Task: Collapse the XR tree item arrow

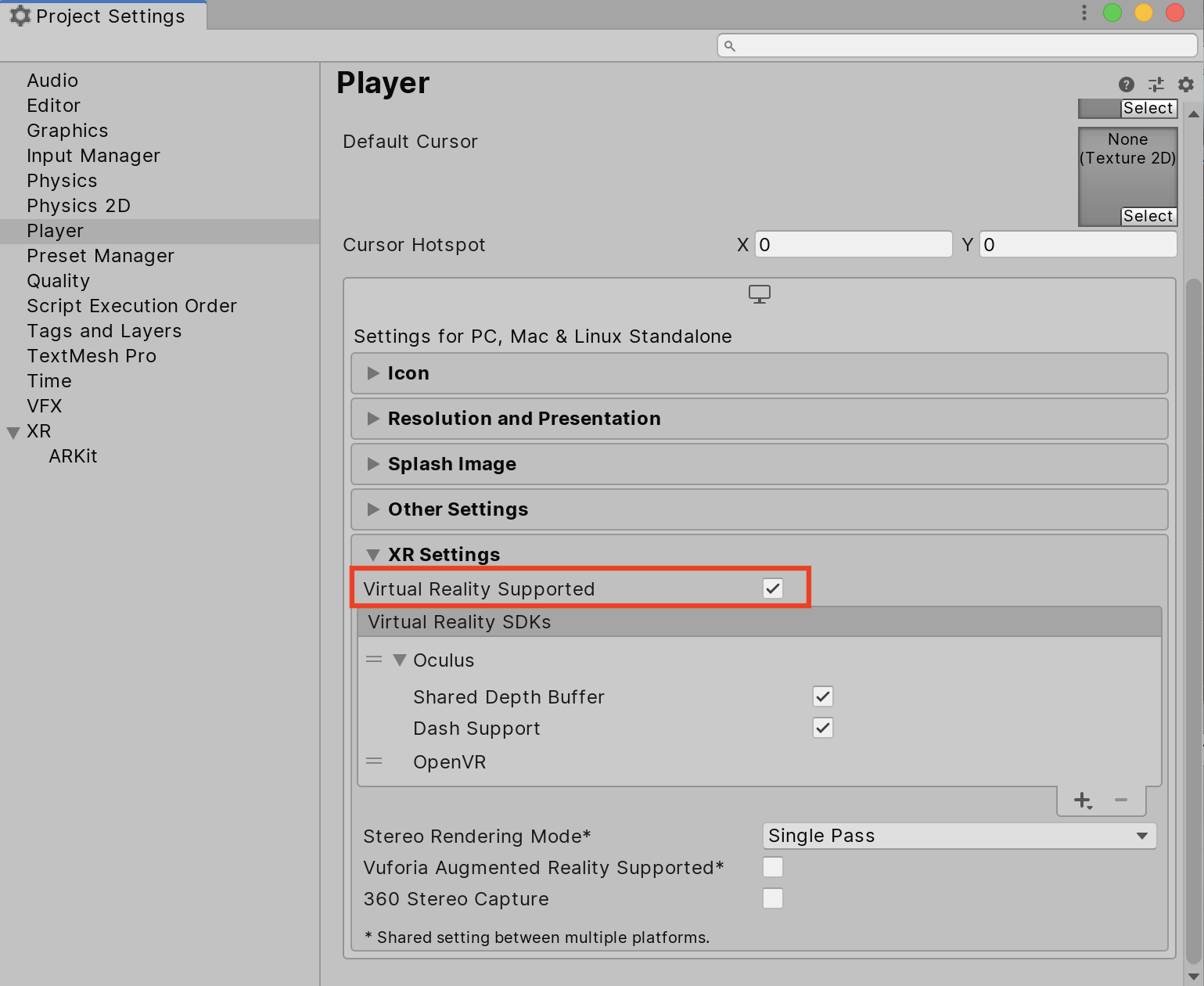Action: pos(13,433)
